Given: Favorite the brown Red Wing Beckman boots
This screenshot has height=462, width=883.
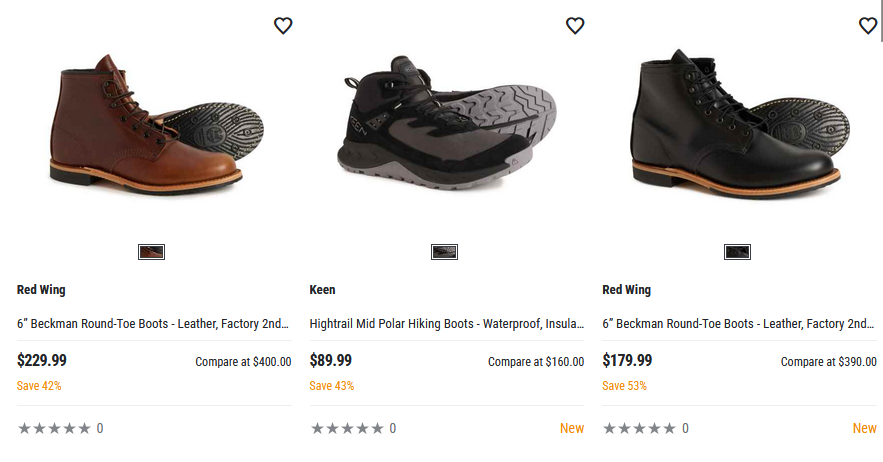Looking at the screenshot, I should click(283, 26).
